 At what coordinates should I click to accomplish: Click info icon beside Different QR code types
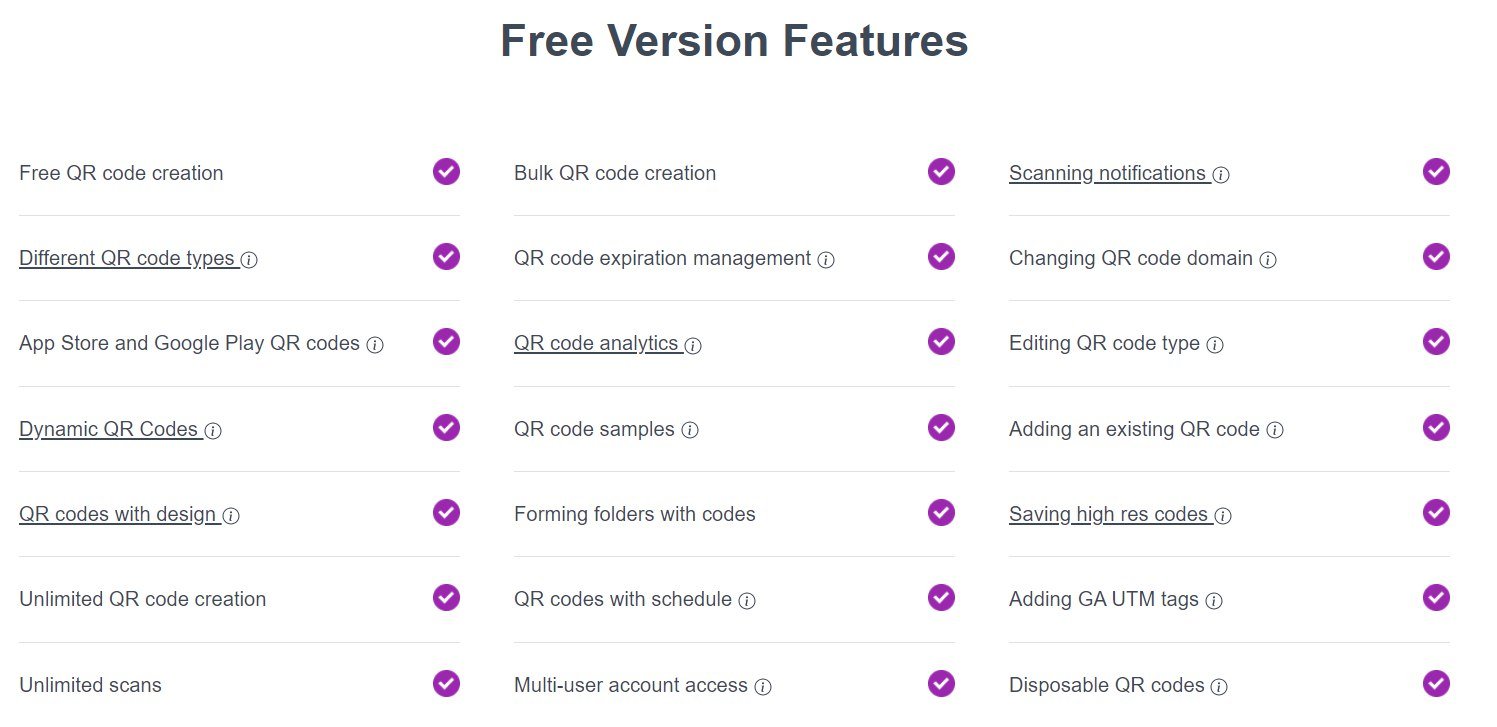pos(249,260)
